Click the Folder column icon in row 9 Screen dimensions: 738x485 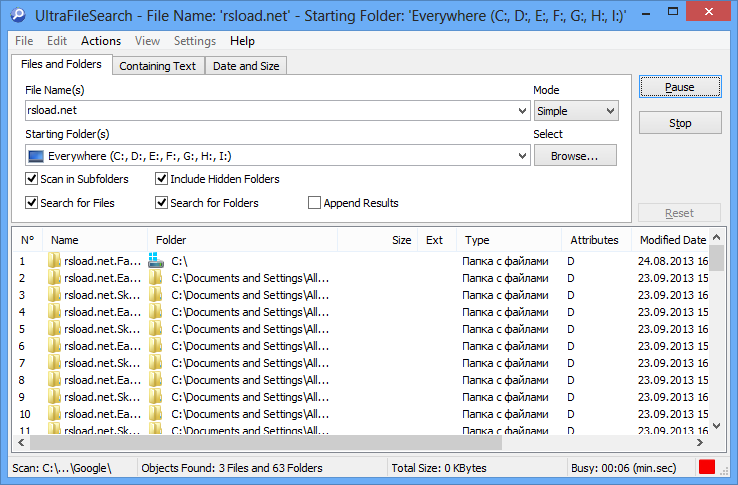[156, 396]
